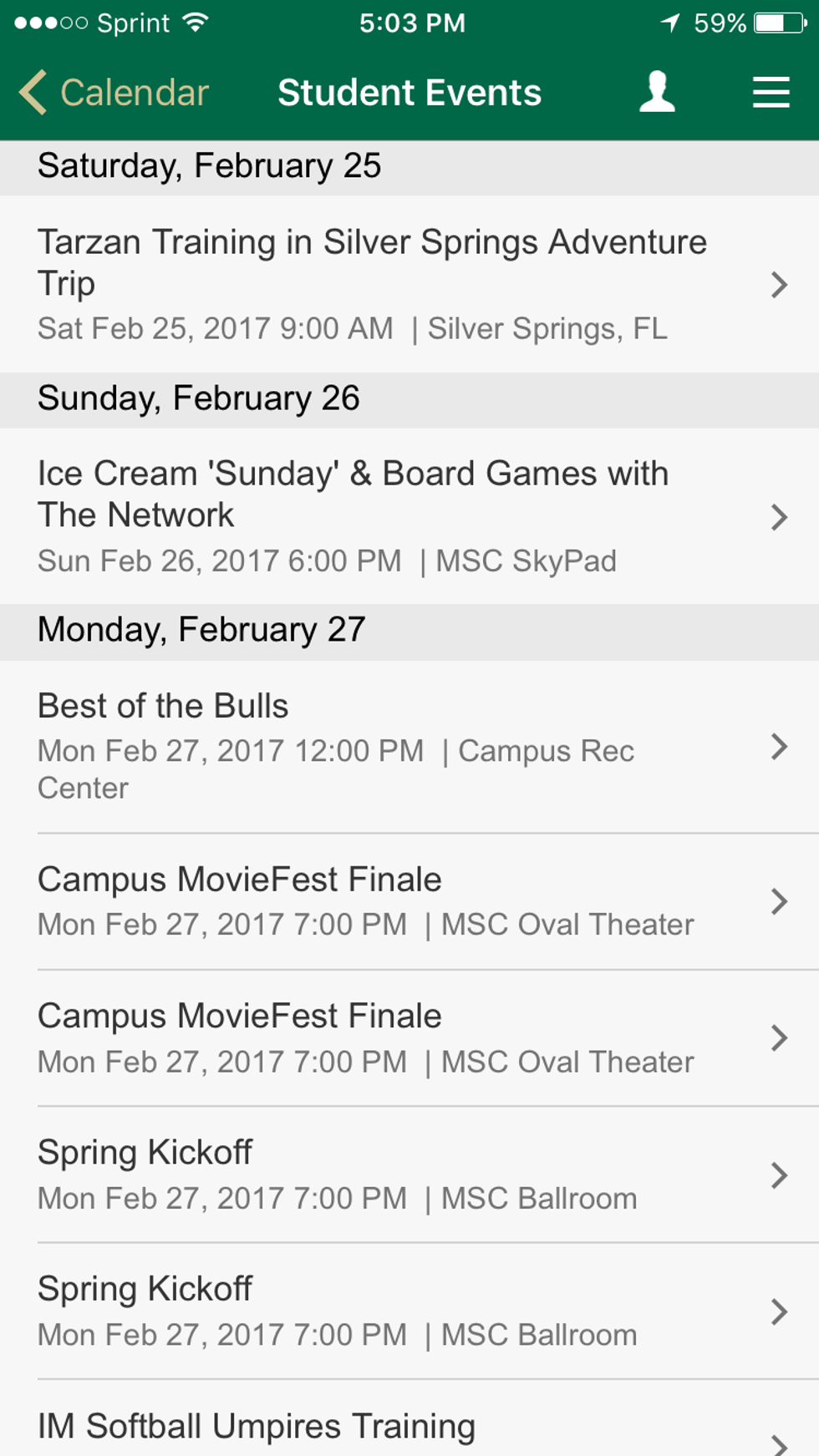Tap the Saturday, February 25 header
The image size is (819, 1456).
pos(209,166)
